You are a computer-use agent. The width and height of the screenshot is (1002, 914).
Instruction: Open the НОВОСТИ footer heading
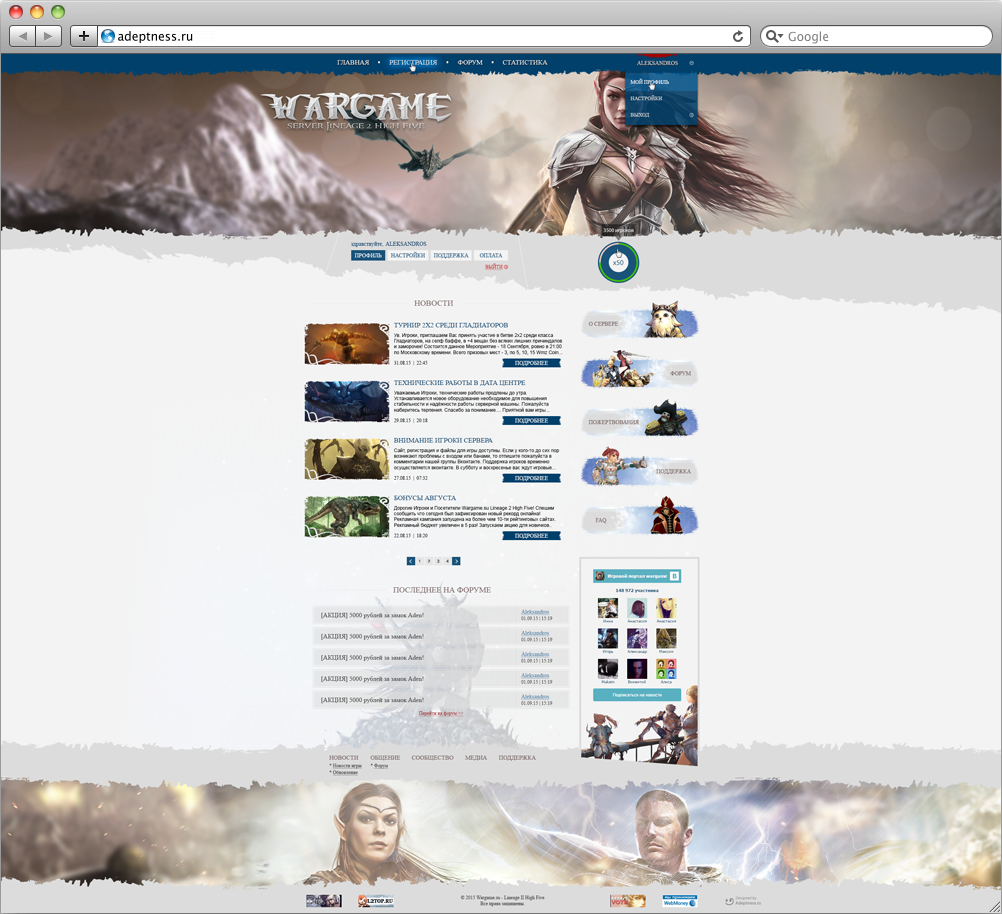pos(344,757)
